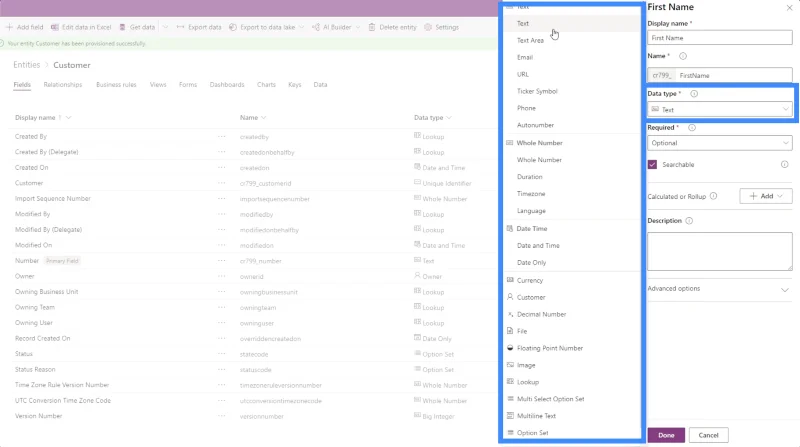This screenshot has height=447, width=800.
Task: Click the Import Sequence Number field row
Action: pyautogui.click(x=253, y=198)
